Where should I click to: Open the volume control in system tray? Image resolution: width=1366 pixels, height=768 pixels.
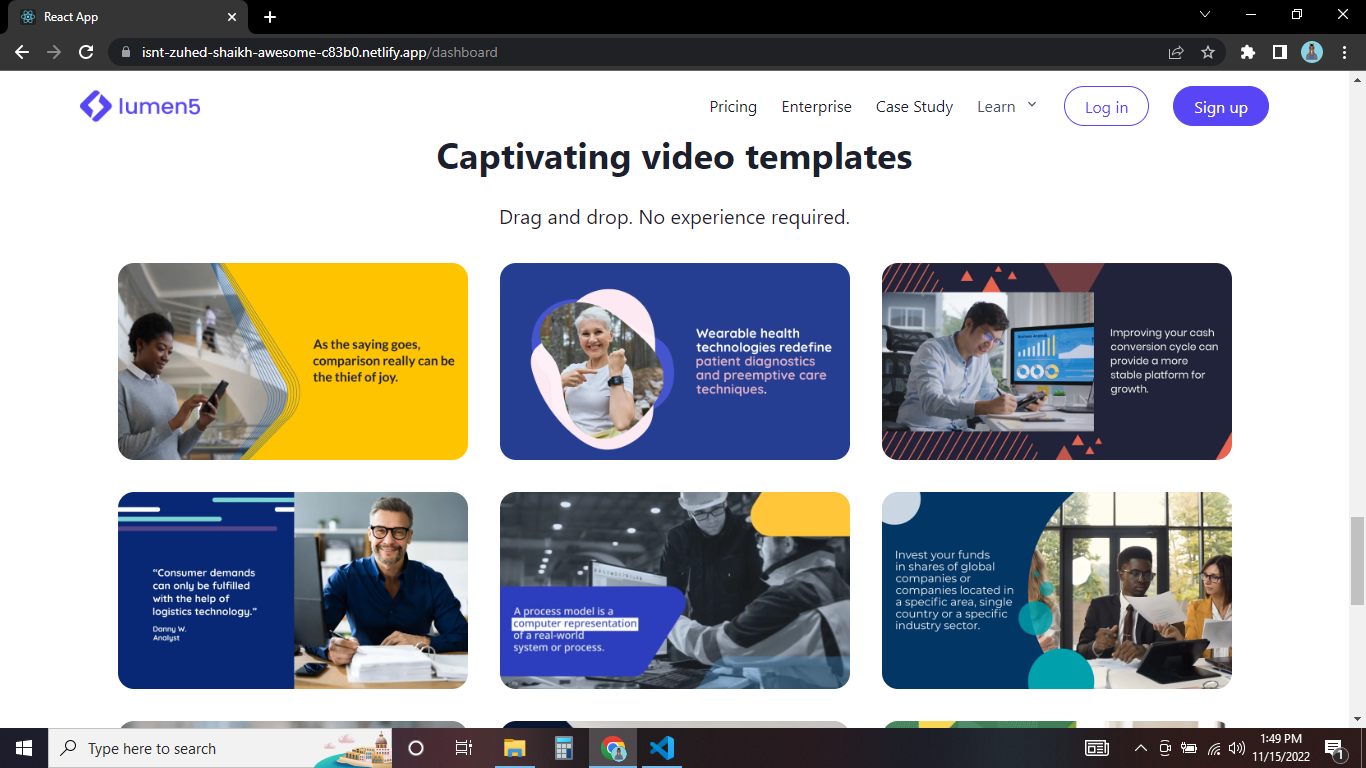1237,748
